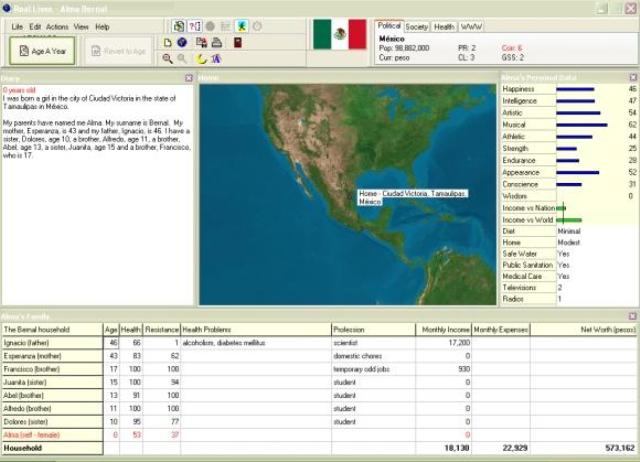Switch to the Society tab
640x462 pixels.
(x=417, y=25)
